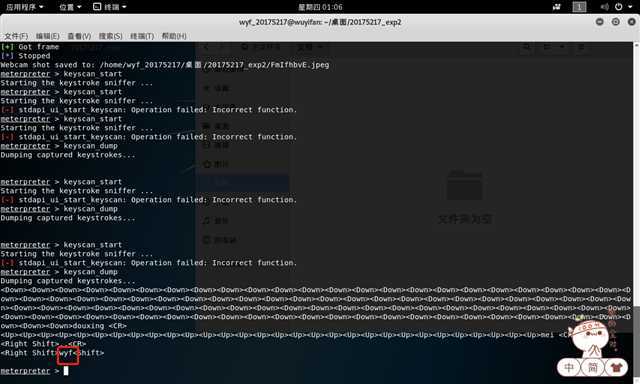
Task: Switch input method with the 中 button
Action: [569, 368]
